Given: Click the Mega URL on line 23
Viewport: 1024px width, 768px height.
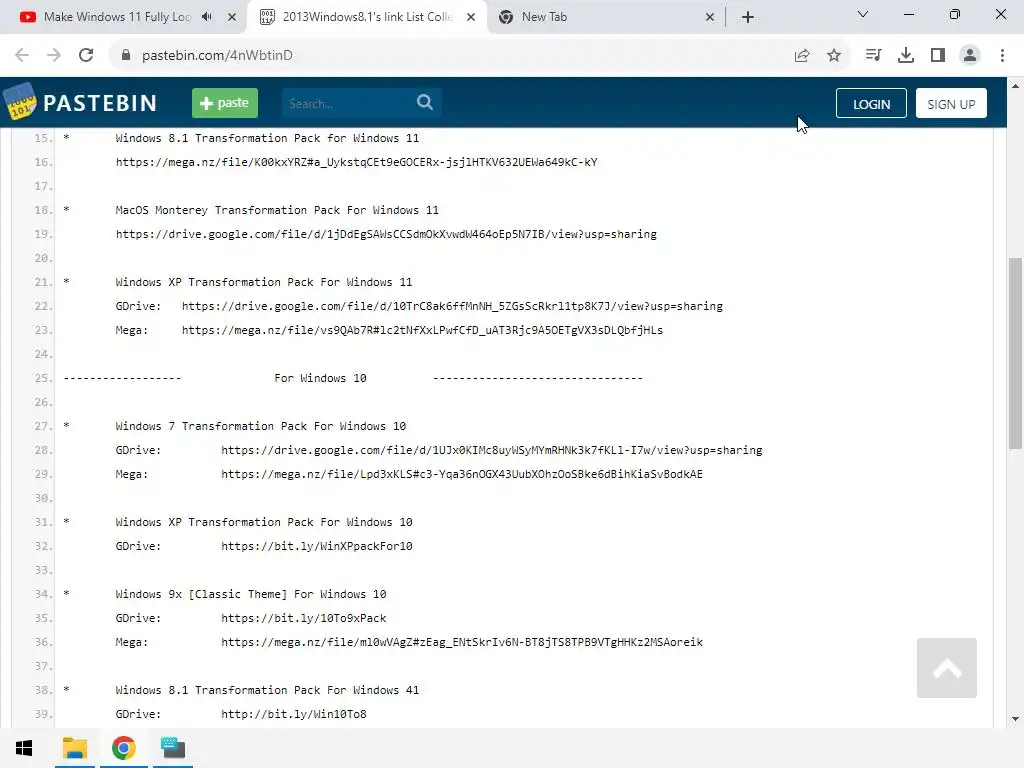Looking at the screenshot, I should coord(422,330).
